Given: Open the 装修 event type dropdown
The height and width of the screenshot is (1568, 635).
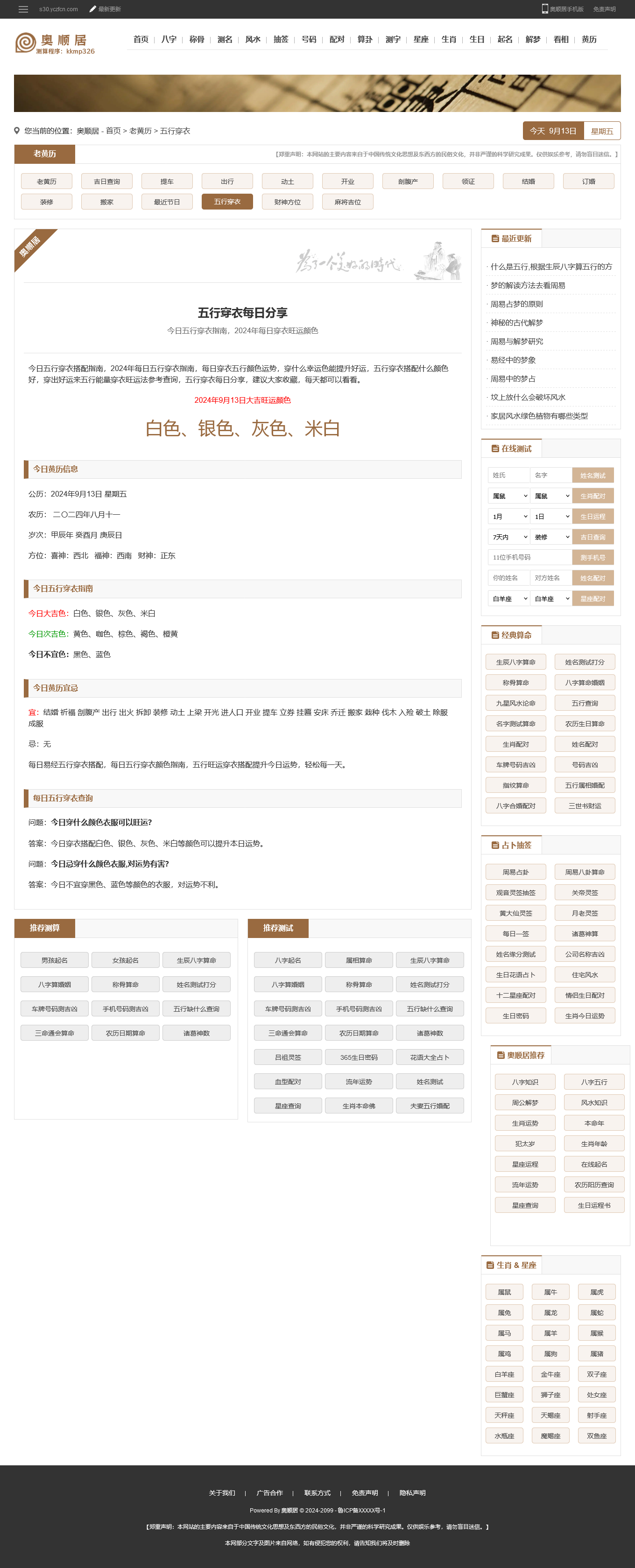Looking at the screenshot, I should (x=550, y=537).
